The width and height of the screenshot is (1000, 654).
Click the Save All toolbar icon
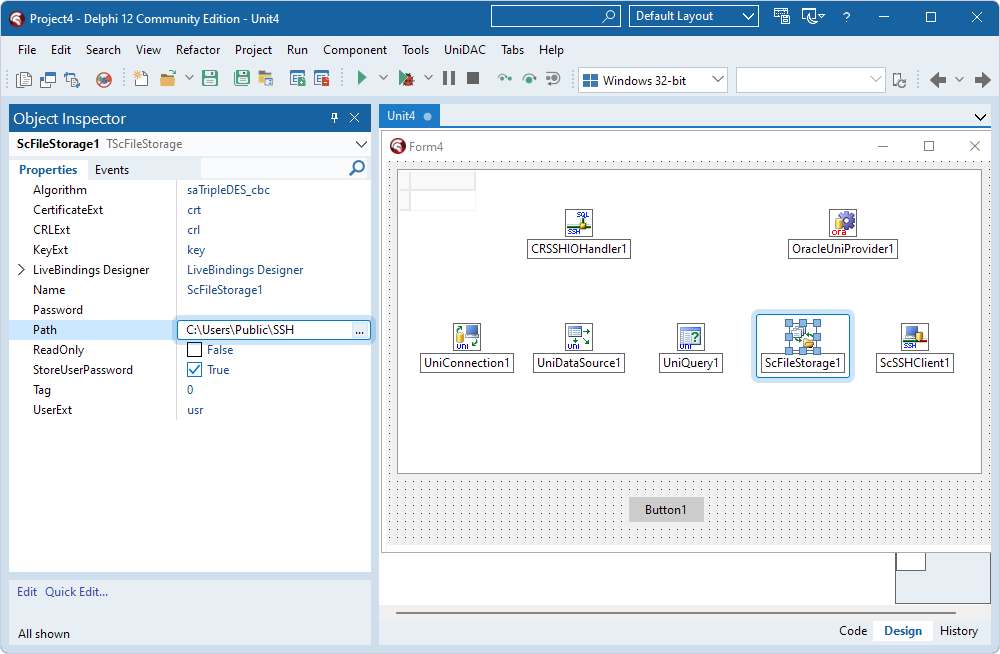pyautogui.click(x=242, y=77)
